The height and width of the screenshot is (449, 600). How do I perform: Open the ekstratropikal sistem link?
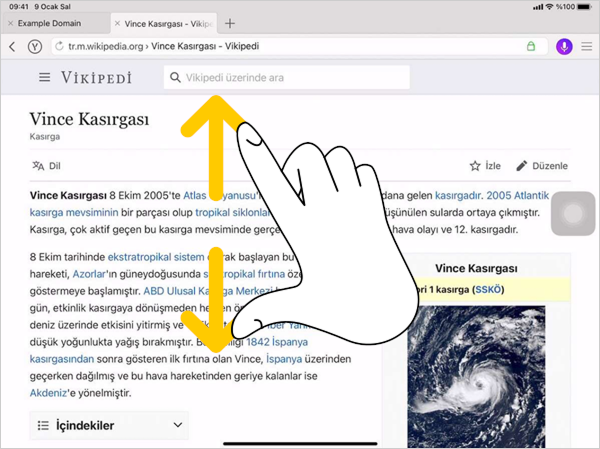pos(154,257)
